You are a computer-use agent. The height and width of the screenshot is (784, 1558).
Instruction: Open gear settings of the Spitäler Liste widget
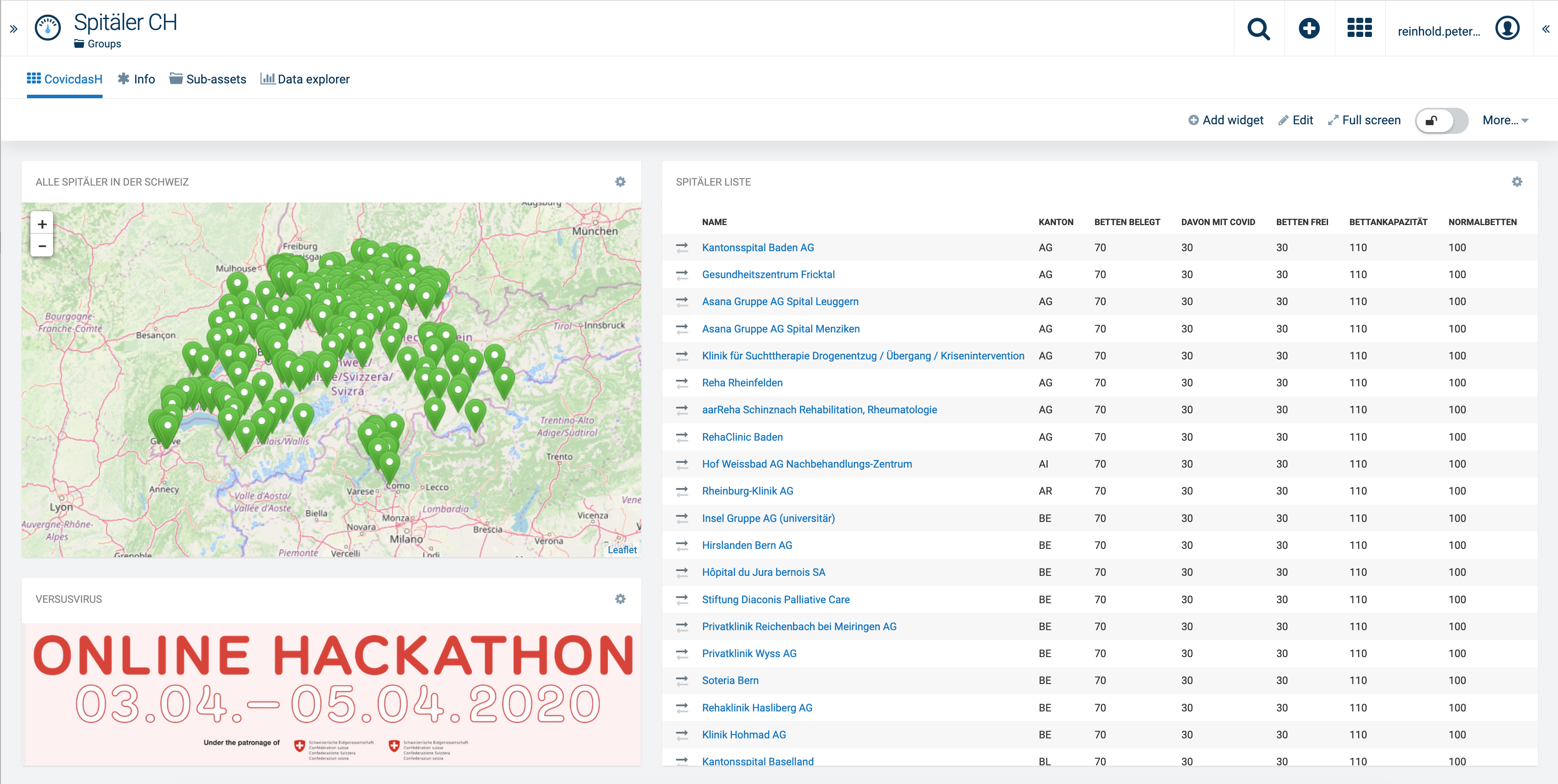pos(1516,182)
